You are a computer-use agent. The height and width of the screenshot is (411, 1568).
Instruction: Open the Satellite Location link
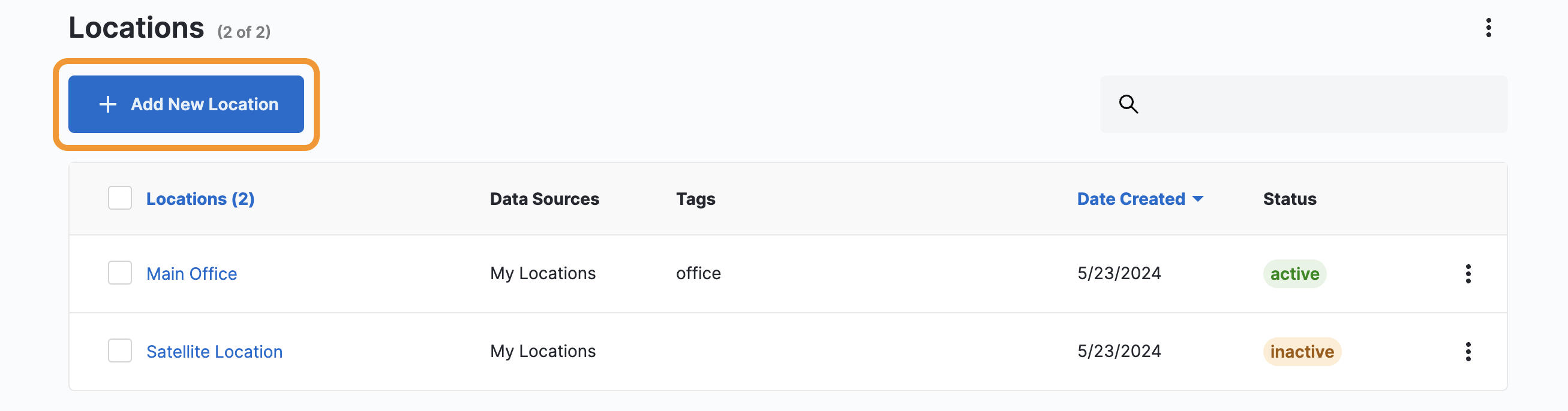pos(214,352)
